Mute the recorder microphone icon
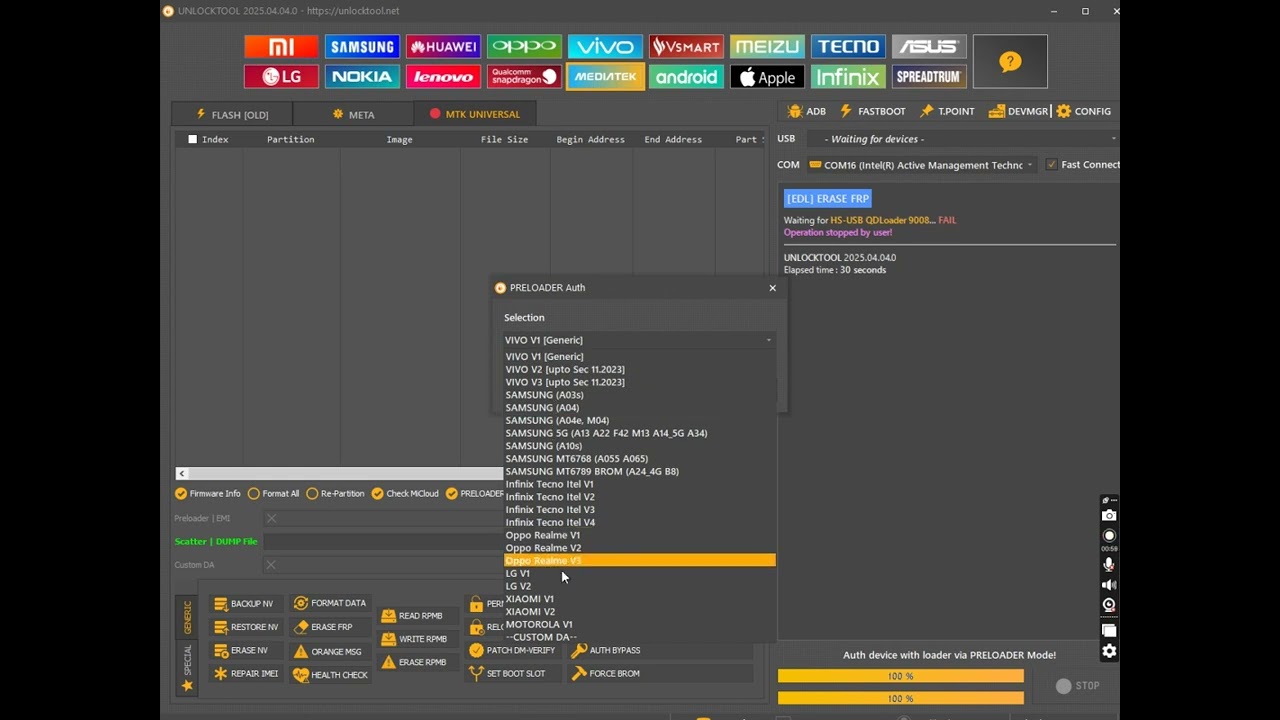Screen dimensions: 1280x720 click(1109, 565)
